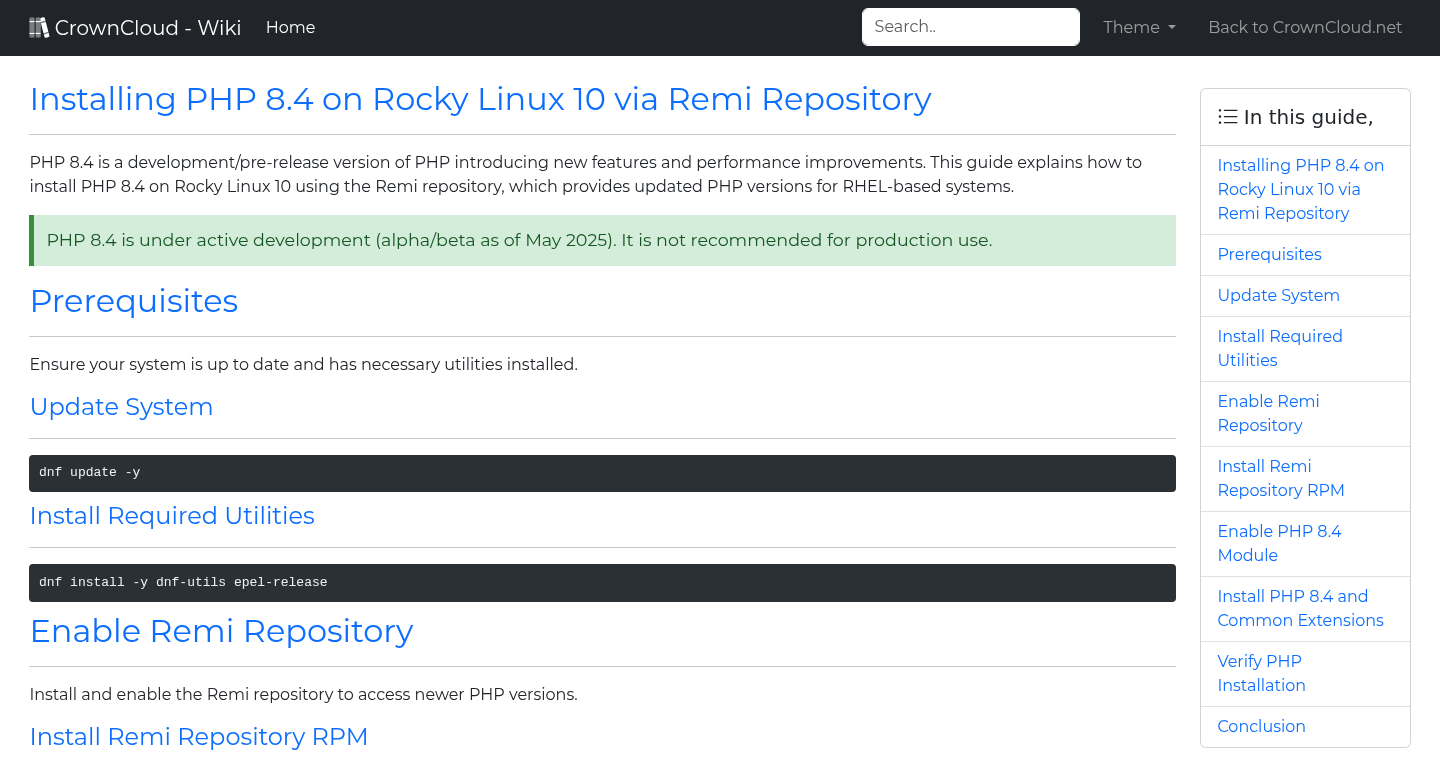Click the list icon beside 'In this guide,'
Screen dimensions: 1440x761
[x=1227, y=116]
